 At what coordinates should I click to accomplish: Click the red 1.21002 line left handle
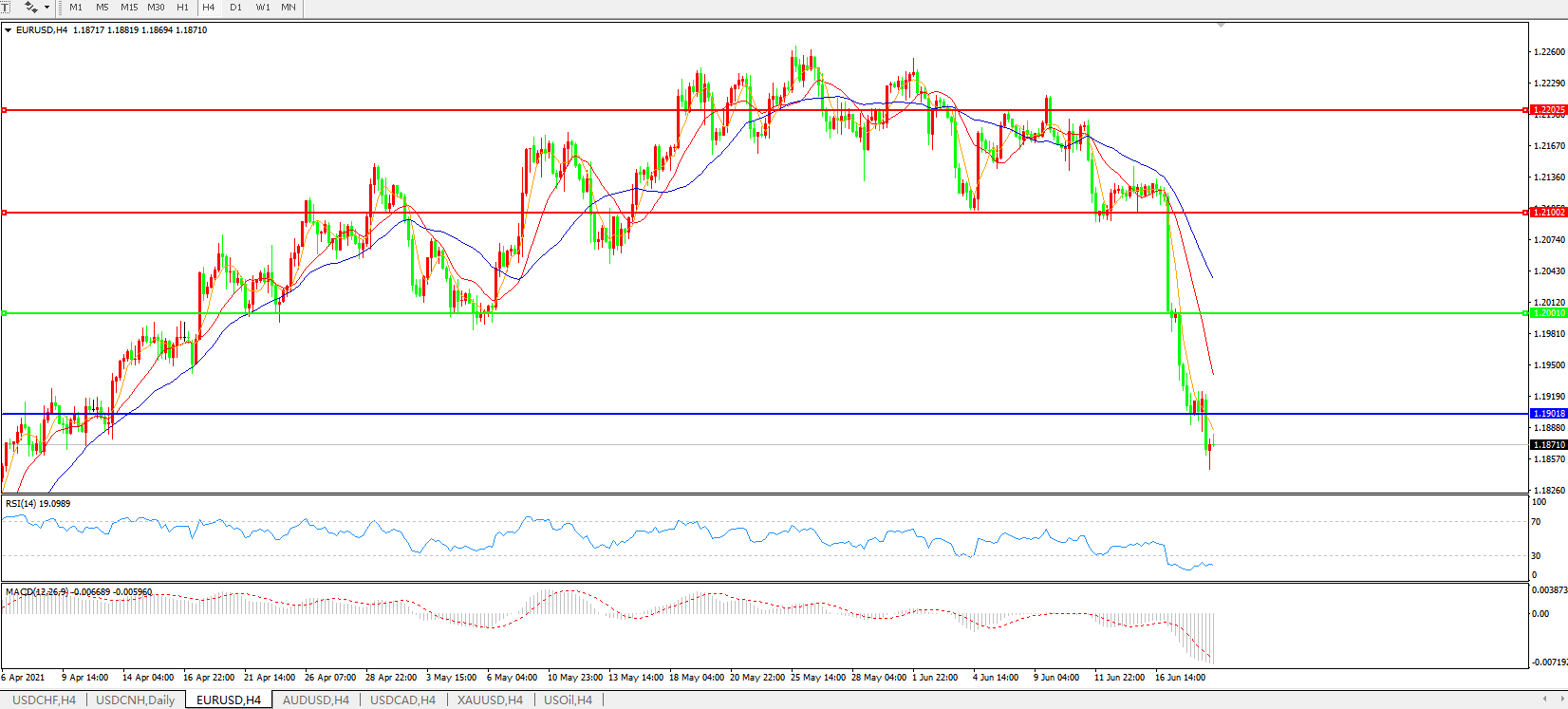[5, 213]
